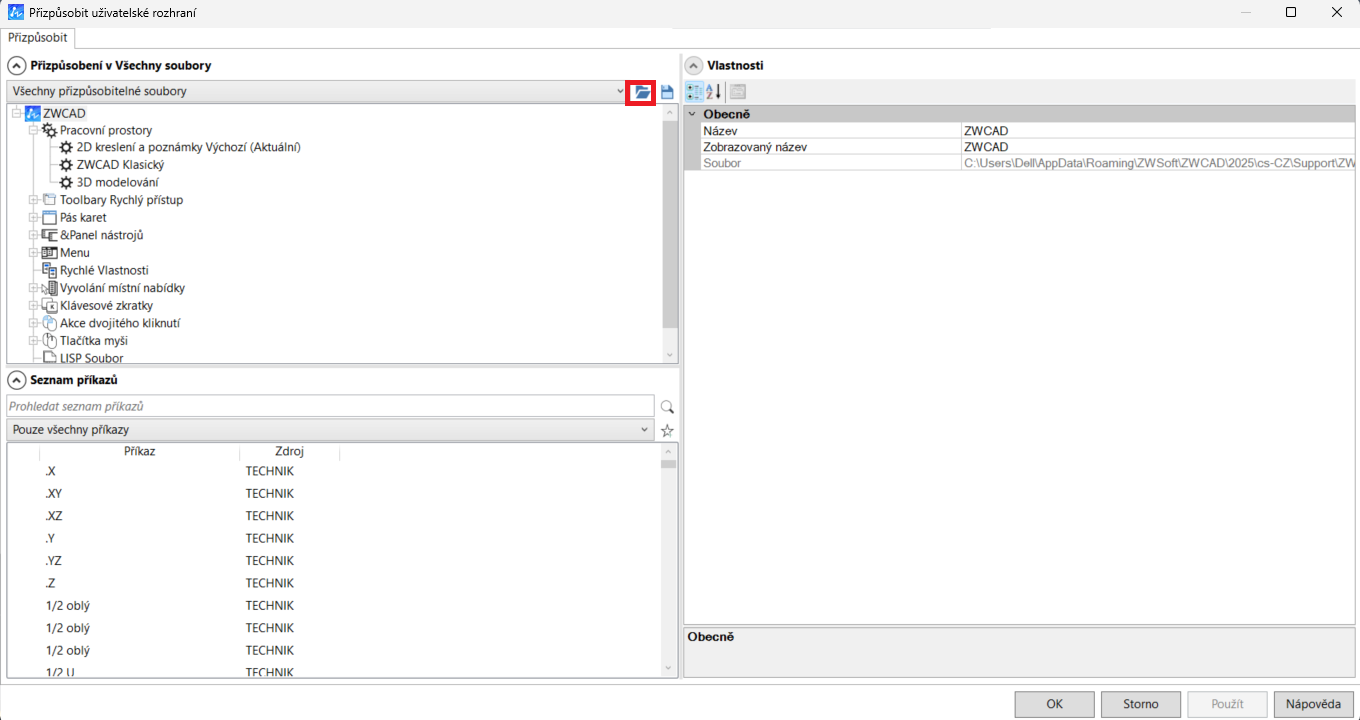Screen dimensions: 1360x720
Task: Select the .YZ command row
Action: (334, 561)
